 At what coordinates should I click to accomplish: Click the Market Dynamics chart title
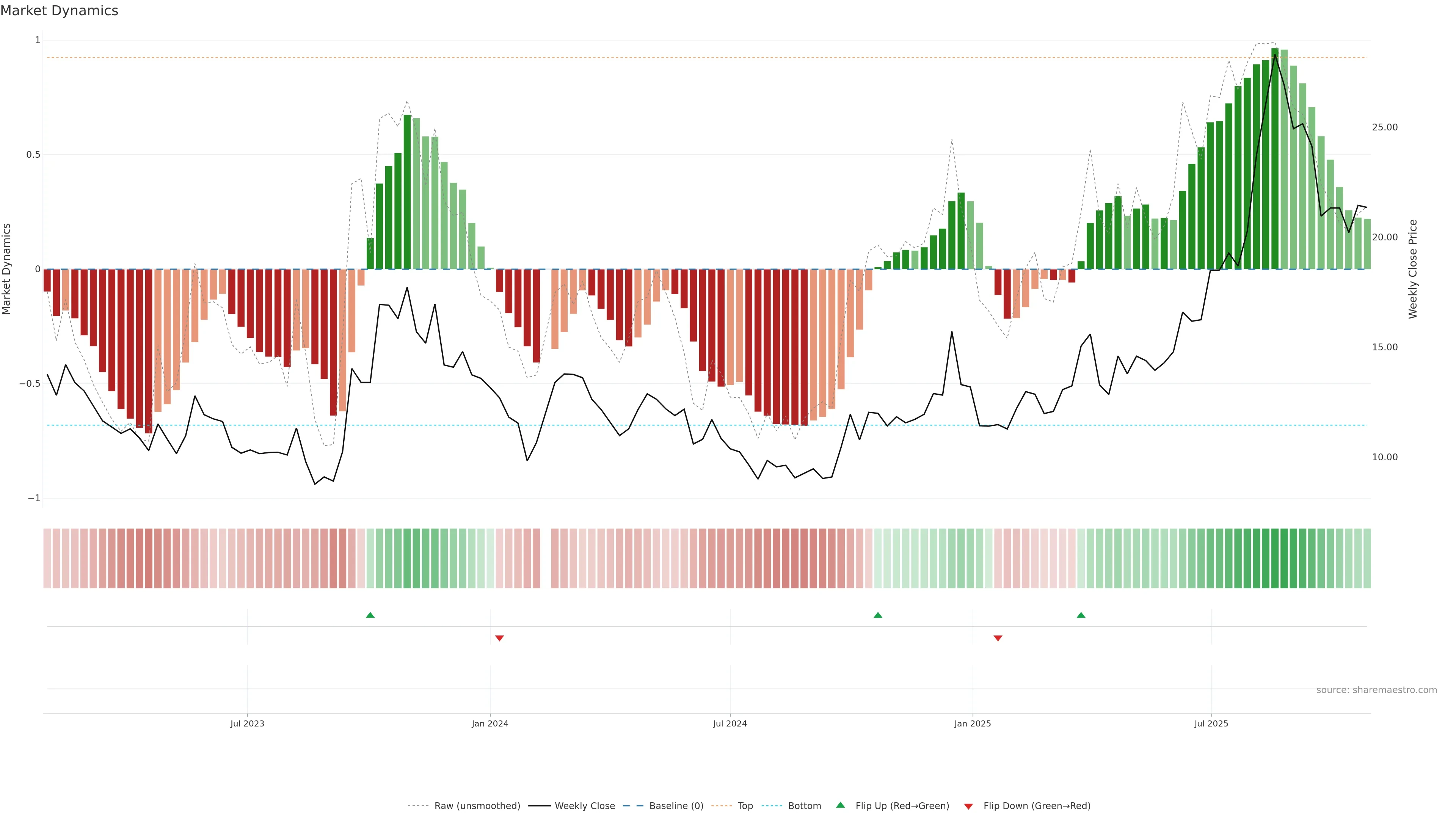60,11
